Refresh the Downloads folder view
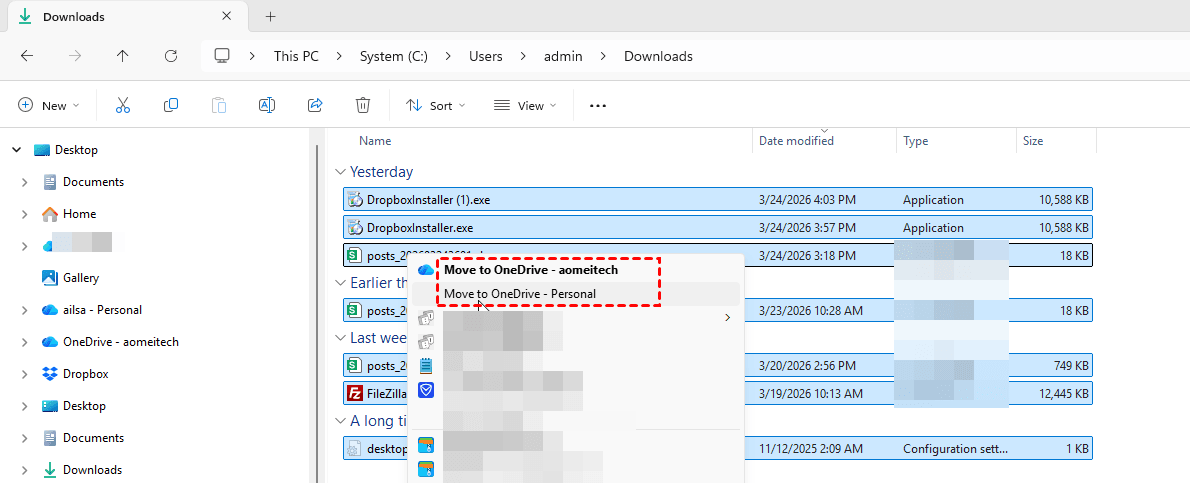The width and height of the screenshot is (1190, 483). [x=171, y=56]
